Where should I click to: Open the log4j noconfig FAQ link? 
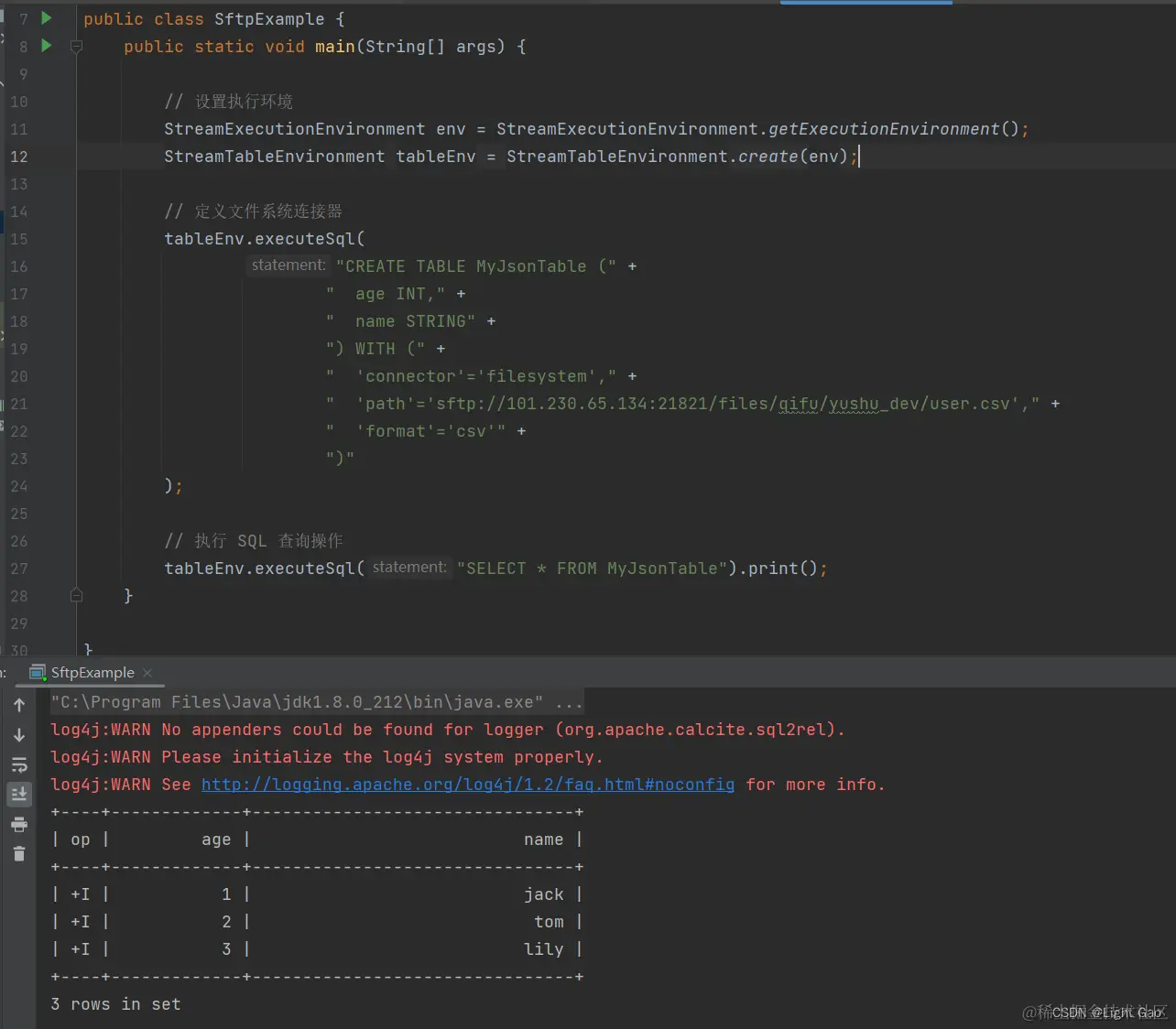[468, 785]
